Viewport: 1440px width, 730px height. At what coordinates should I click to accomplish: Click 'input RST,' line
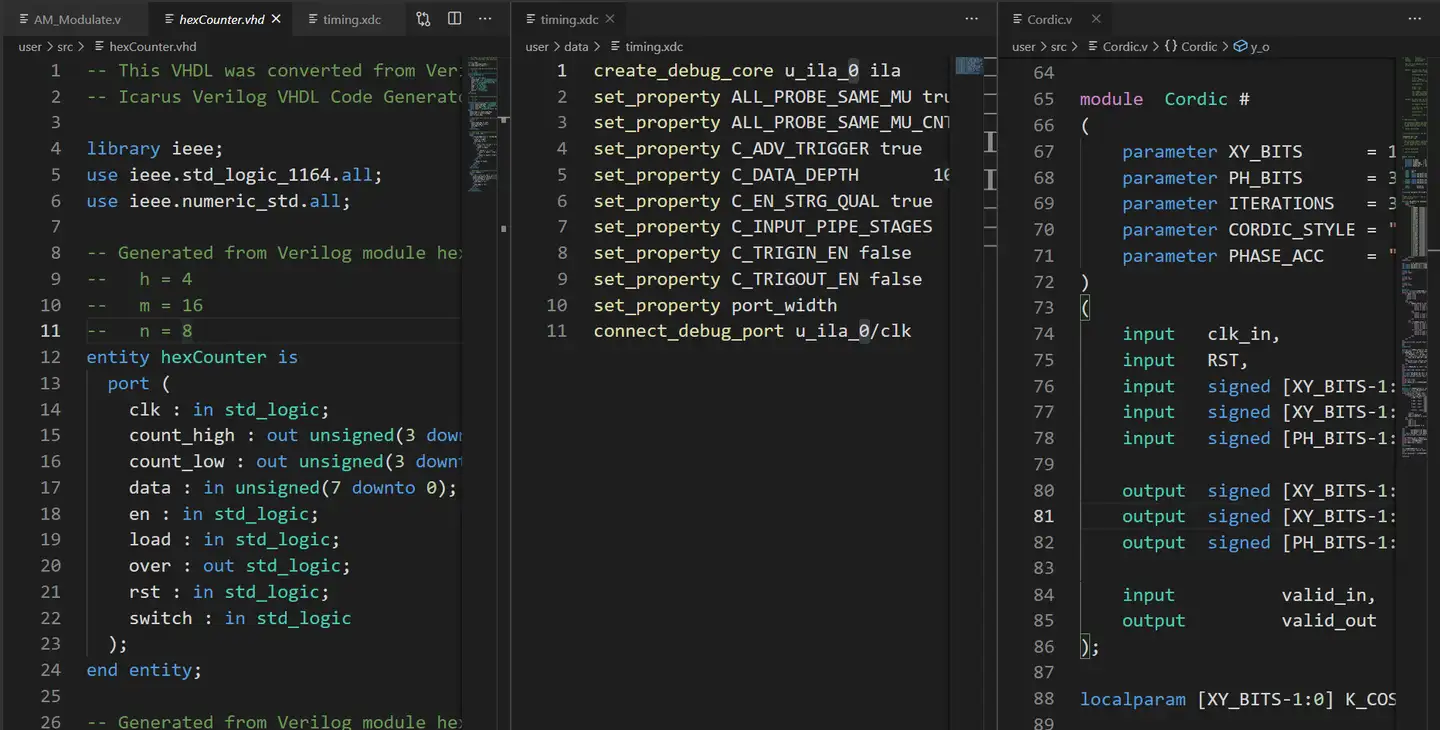click(1185, 360)
